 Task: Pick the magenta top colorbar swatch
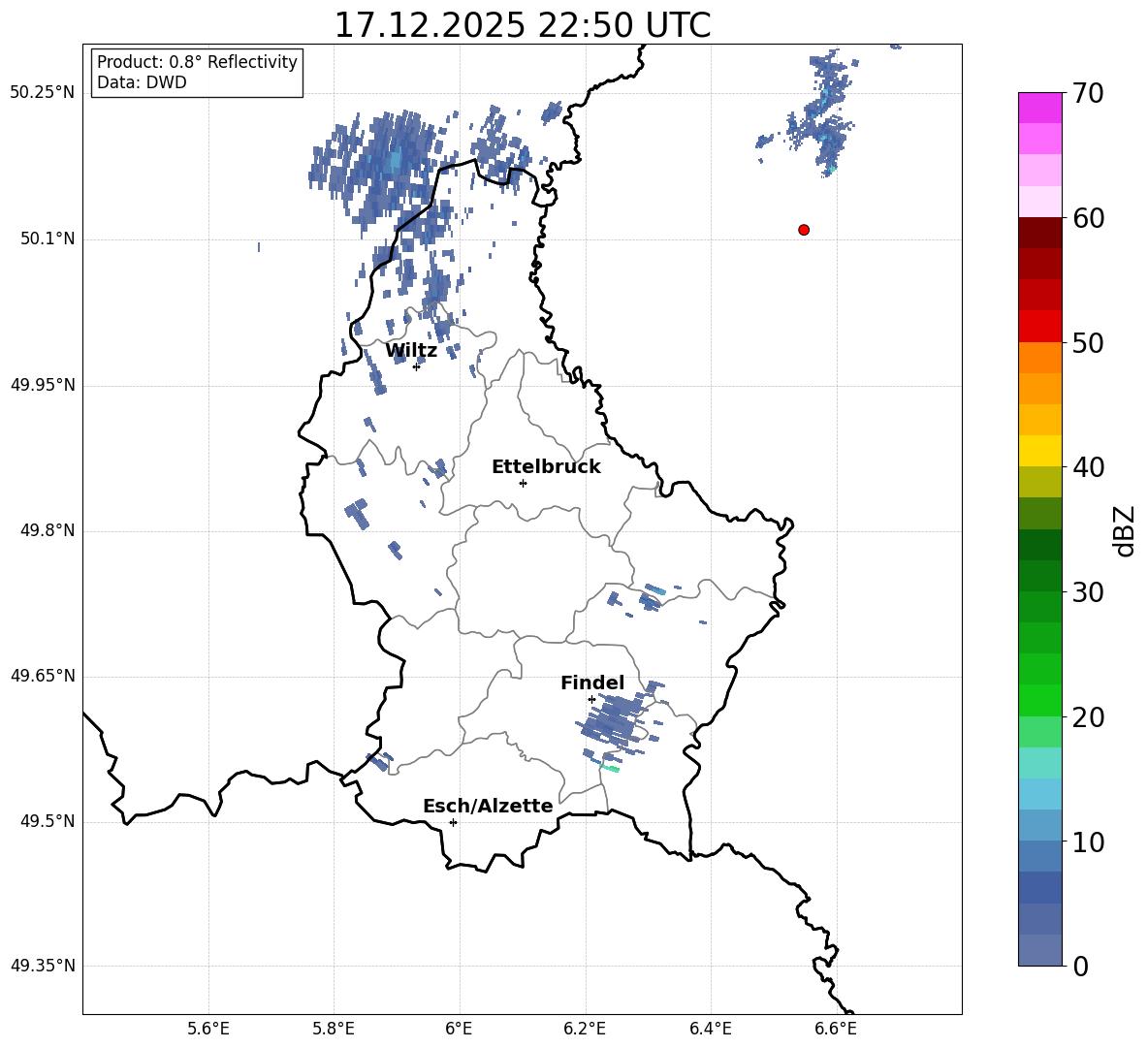click(1040, 108)
